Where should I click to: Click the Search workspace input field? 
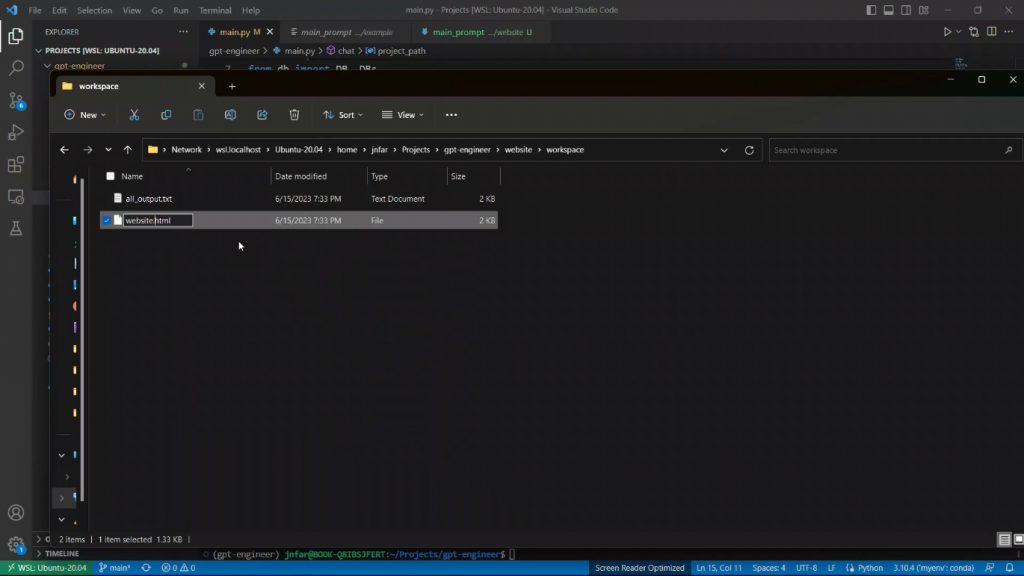(885, 150)
